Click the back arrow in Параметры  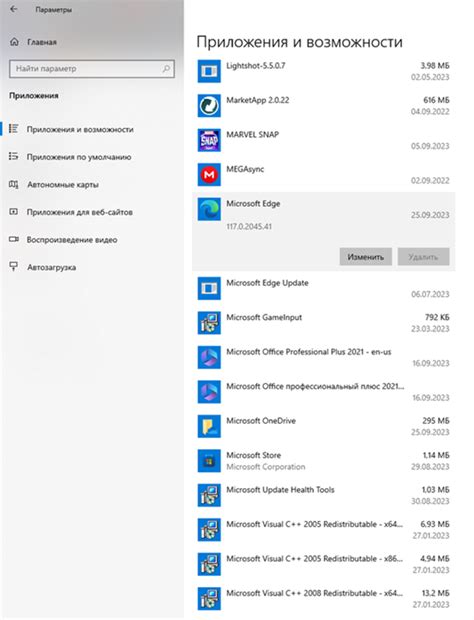pos(14,9)
